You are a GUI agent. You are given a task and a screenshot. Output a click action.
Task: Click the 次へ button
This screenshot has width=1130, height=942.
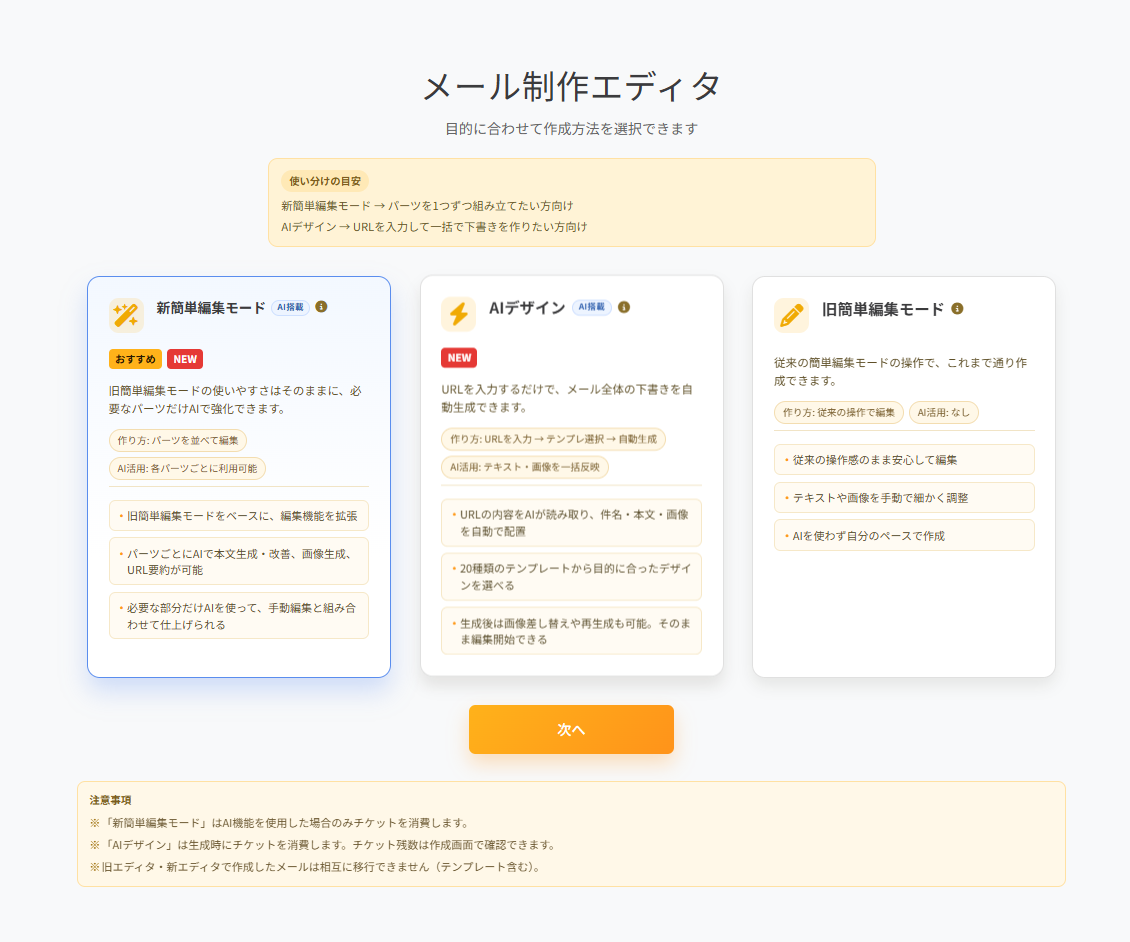(571, 729)
